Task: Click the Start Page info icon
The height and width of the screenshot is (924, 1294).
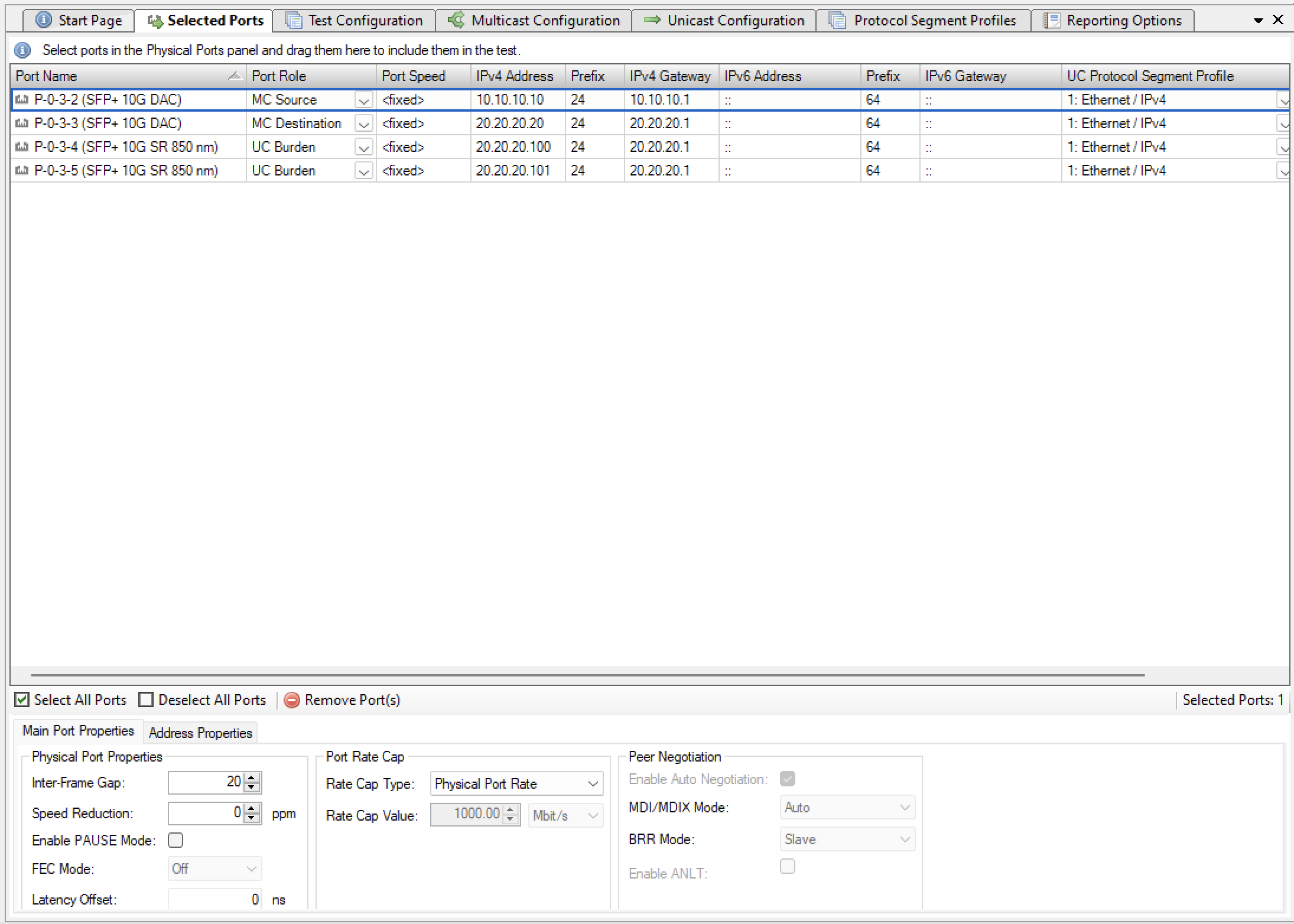Action: (x=44, y=20)
